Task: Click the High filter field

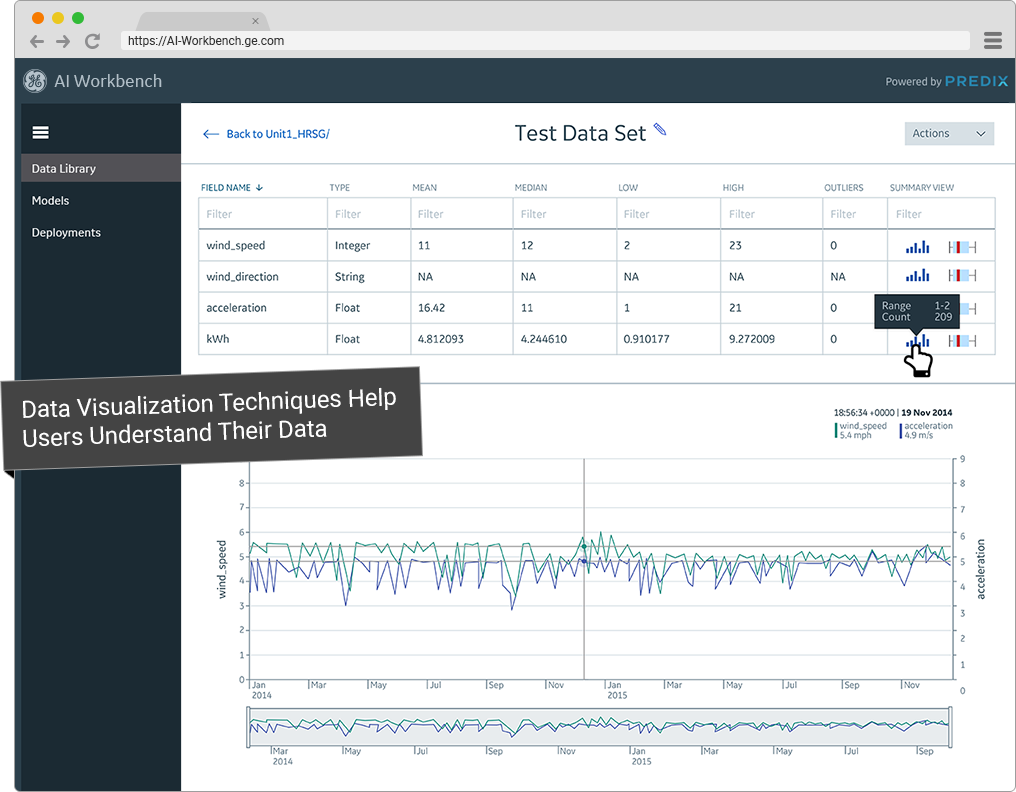Action: pyautogui.click(x=771, y=214)
